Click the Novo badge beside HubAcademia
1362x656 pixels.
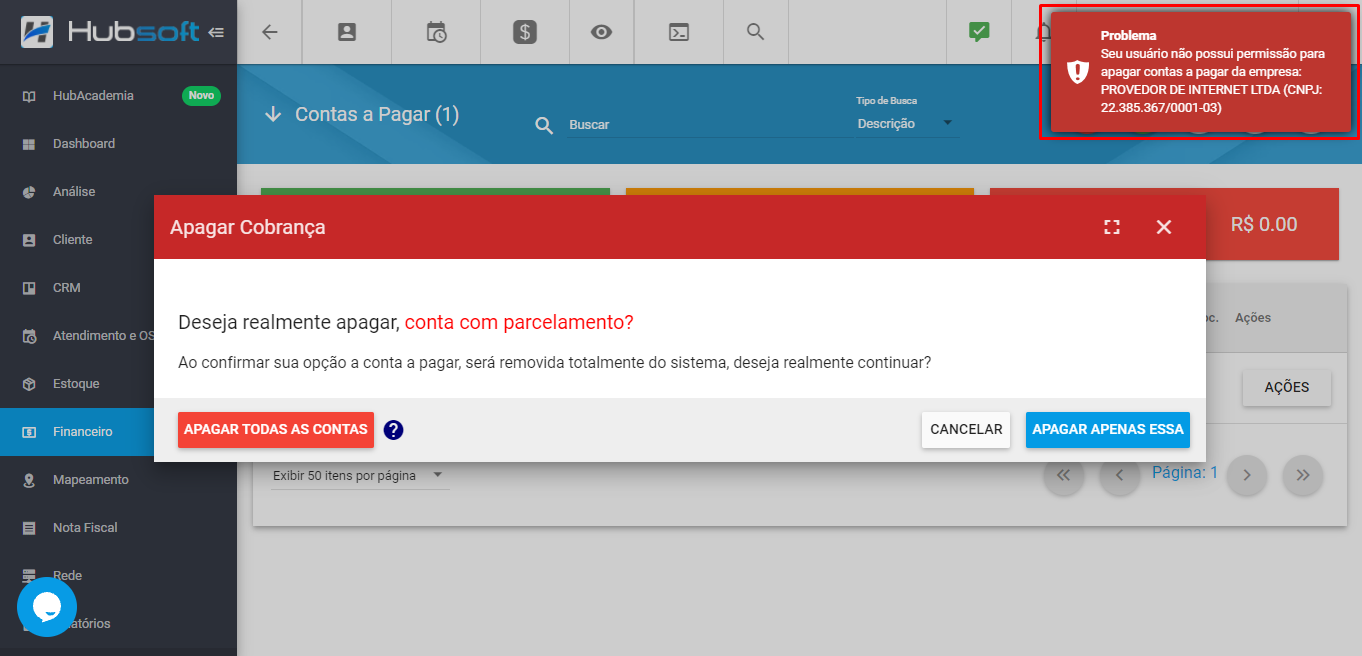click(201, 96)
